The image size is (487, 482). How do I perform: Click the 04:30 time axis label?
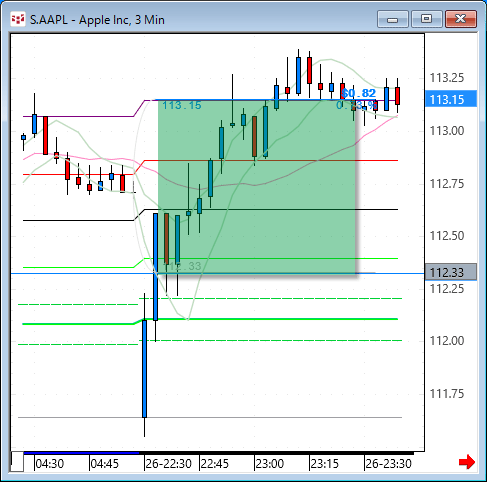click(49, 464)
